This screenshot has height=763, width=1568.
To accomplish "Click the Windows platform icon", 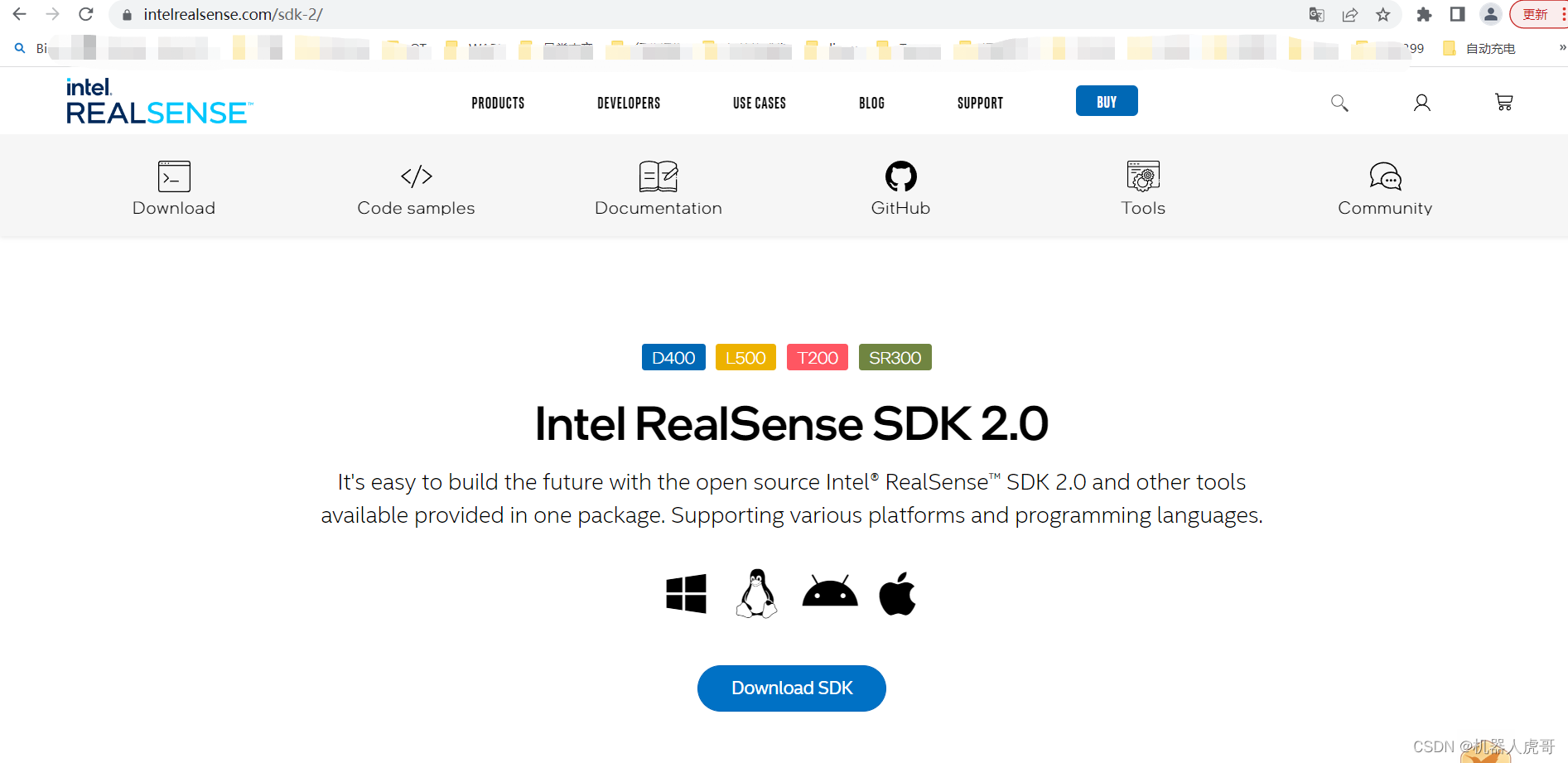I will [686, 593].
